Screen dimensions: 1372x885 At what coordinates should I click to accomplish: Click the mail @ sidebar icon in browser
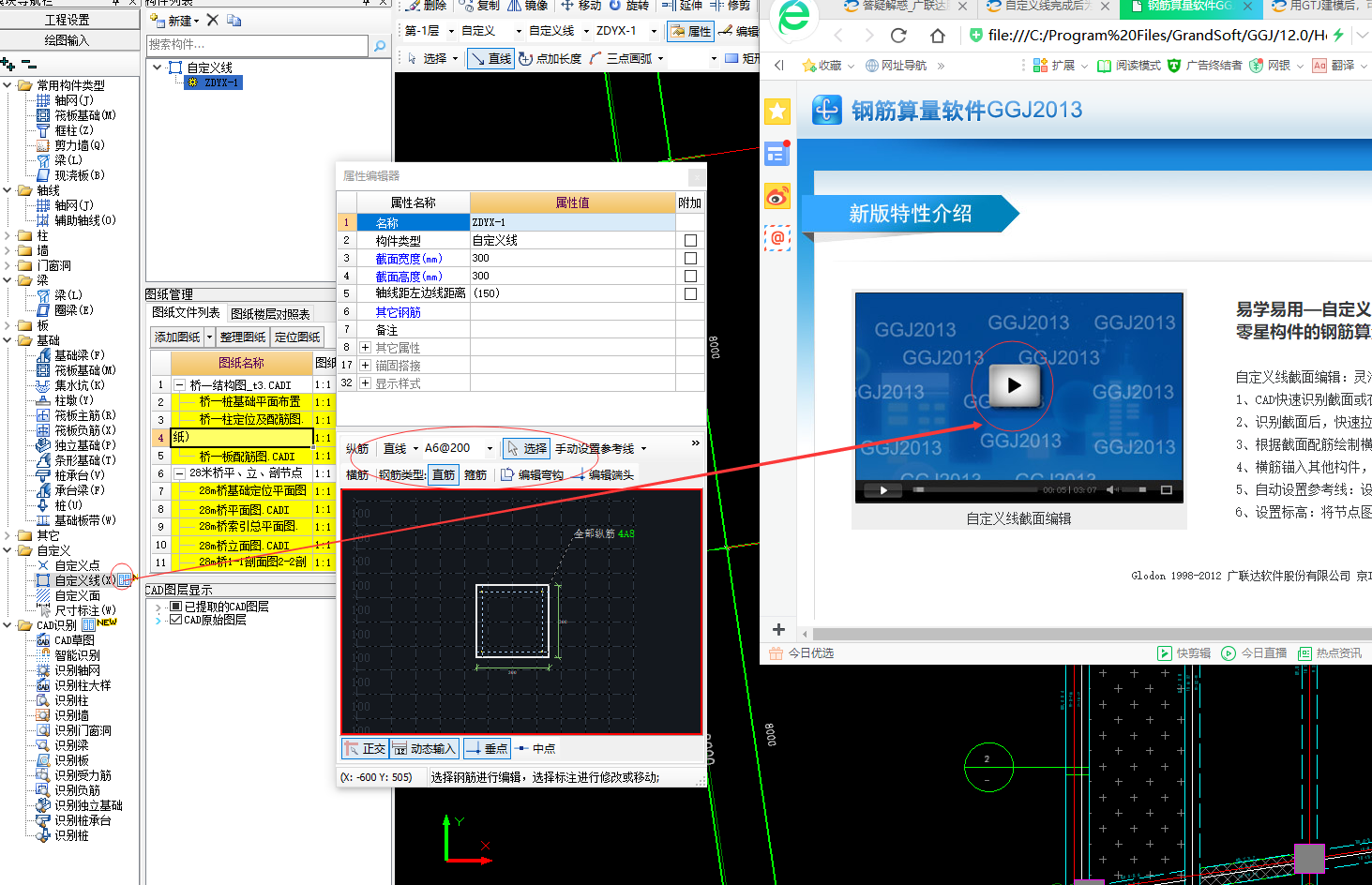click(x=777, y=238)
